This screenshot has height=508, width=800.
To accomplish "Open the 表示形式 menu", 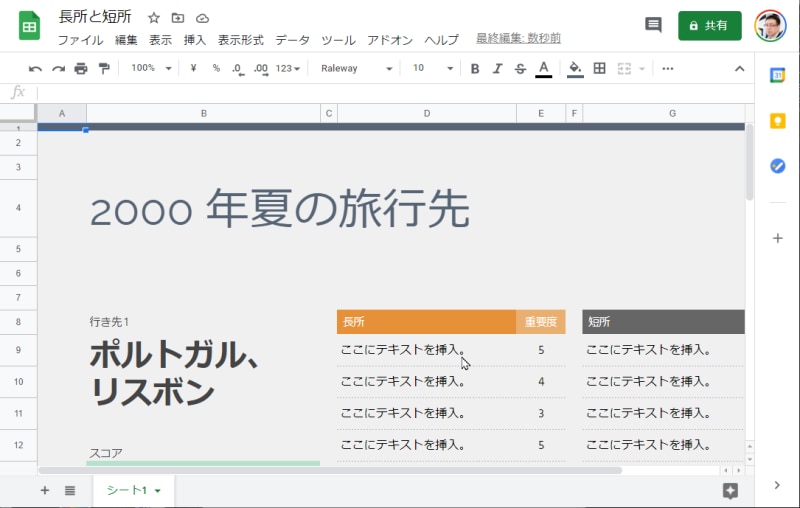I will pos(240,40).
